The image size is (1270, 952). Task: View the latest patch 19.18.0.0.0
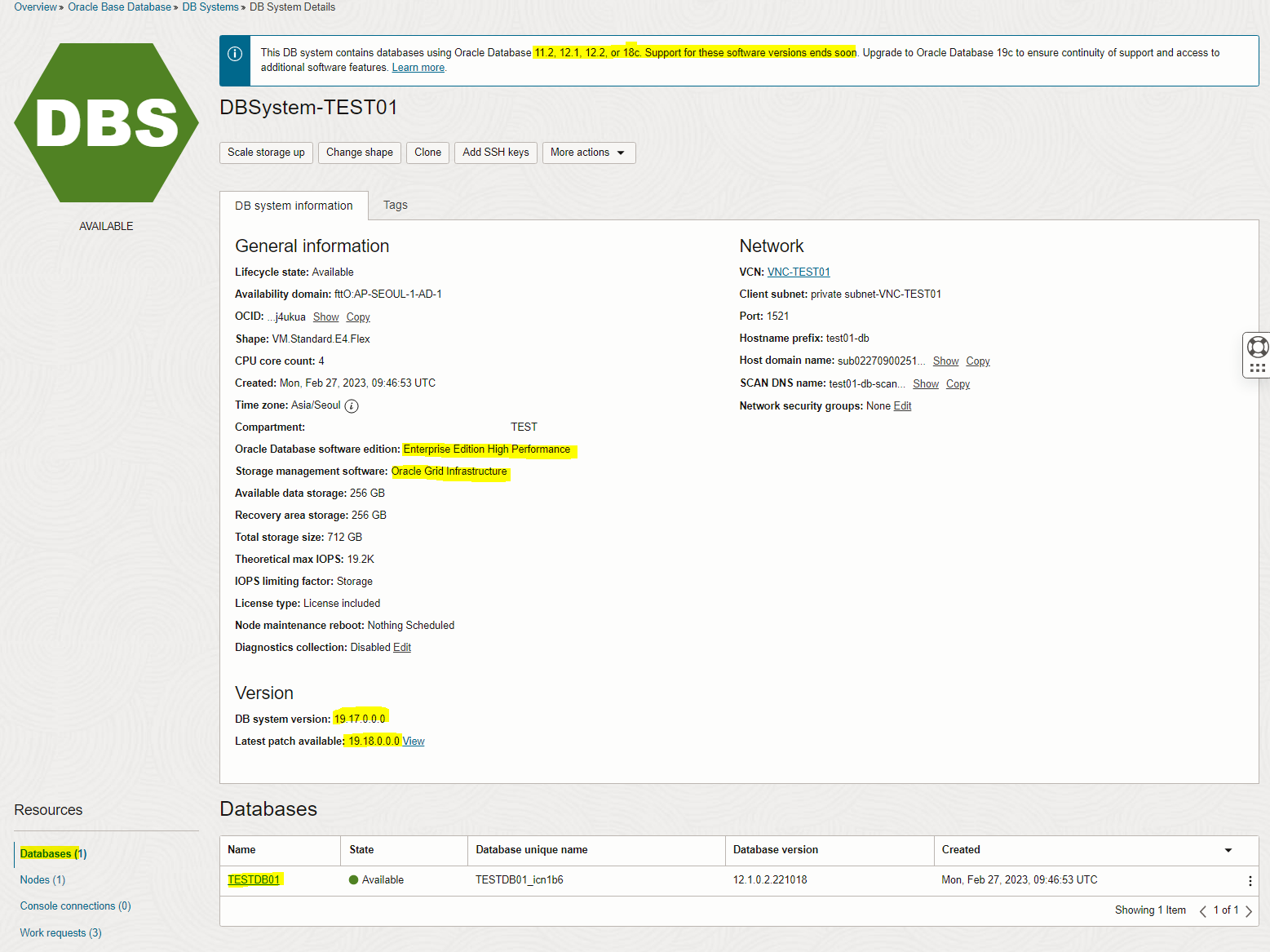[414, 742]
